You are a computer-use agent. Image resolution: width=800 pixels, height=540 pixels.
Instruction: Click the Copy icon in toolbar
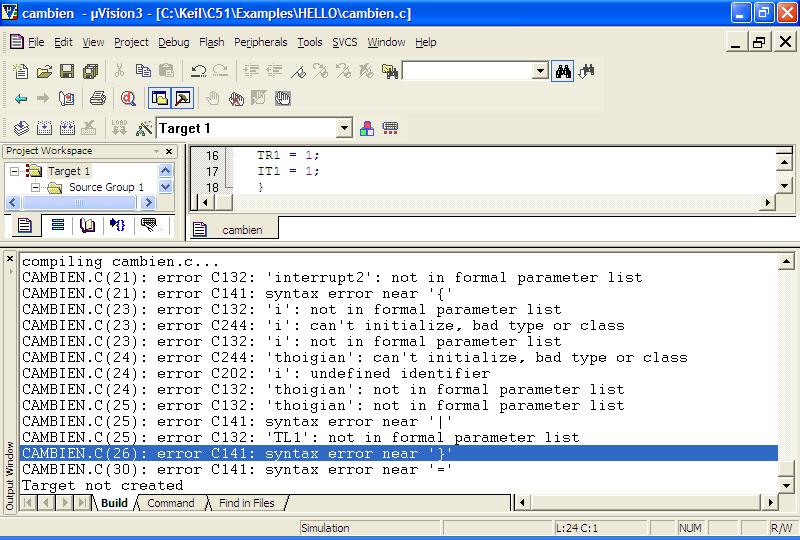[x=143, y=71]
